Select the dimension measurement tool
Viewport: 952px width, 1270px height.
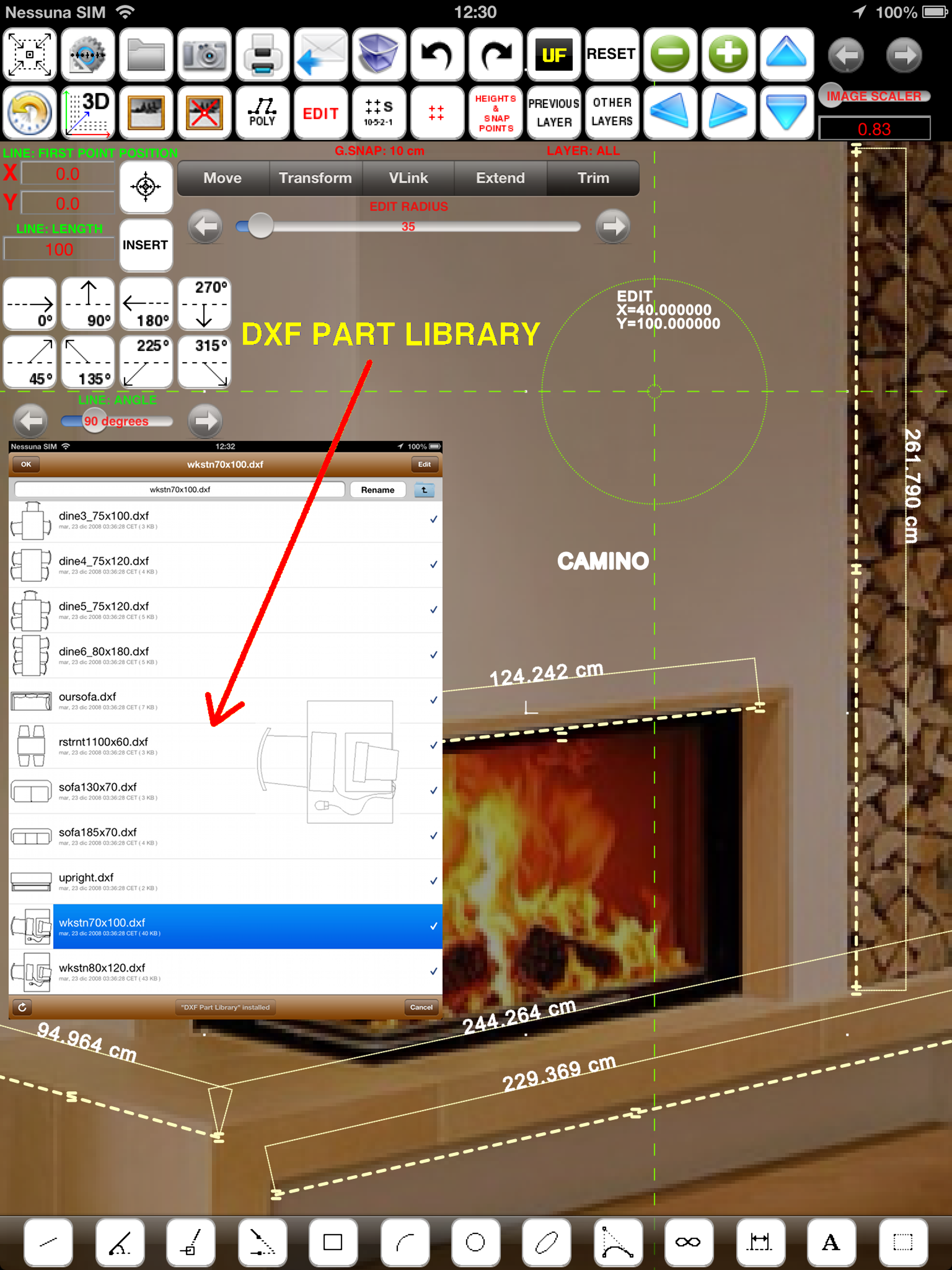click(759, 1242)
